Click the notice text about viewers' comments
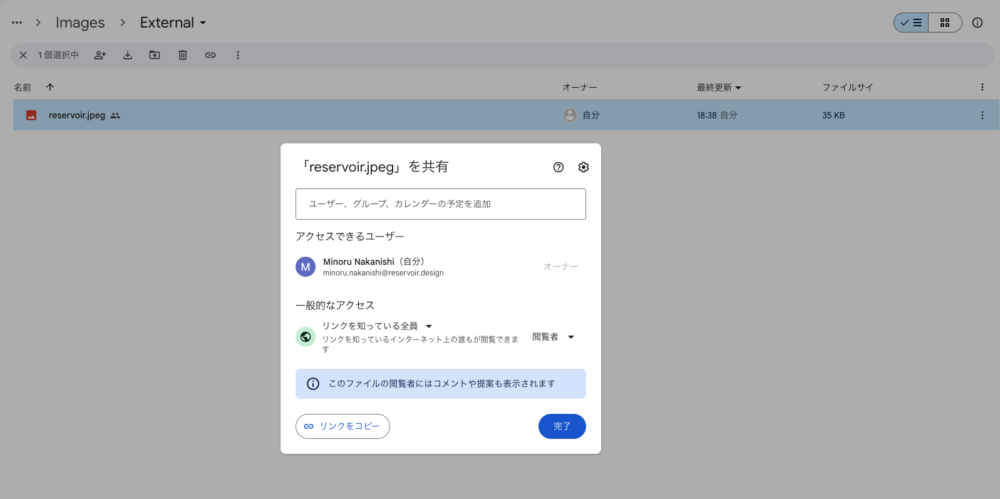Screen dimensions: 1000x499 tap(441, 384)
